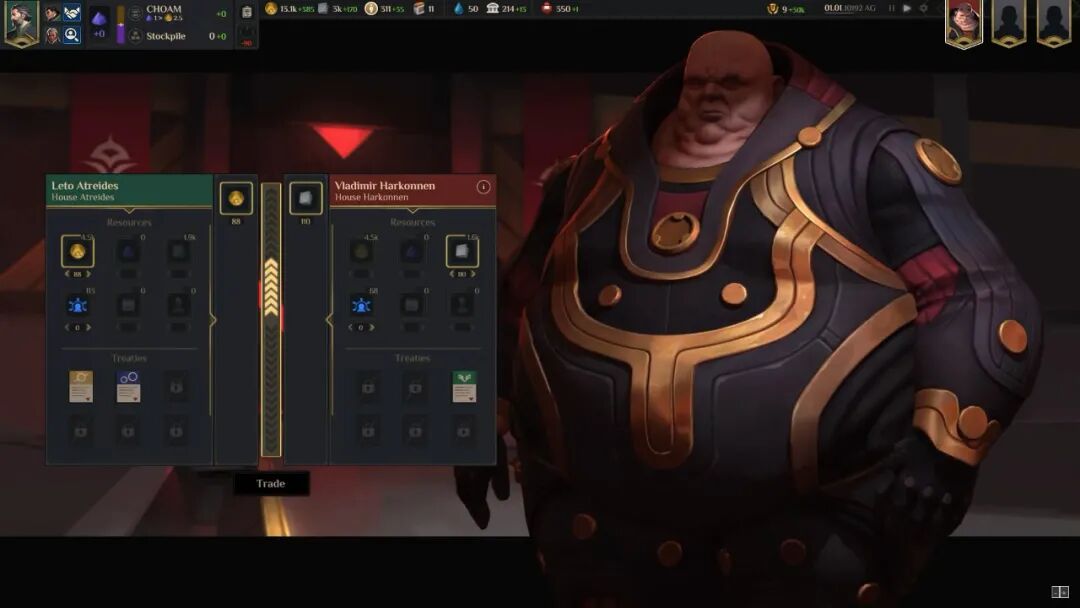Decrease Atreides influence offer amount
Image resolution: width=1080 pixels, height=608 pixels.
click(x=67, y=328)
